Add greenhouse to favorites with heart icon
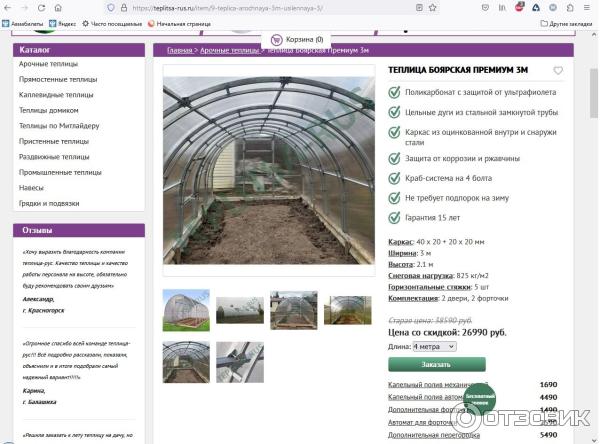 coord(558,70)
